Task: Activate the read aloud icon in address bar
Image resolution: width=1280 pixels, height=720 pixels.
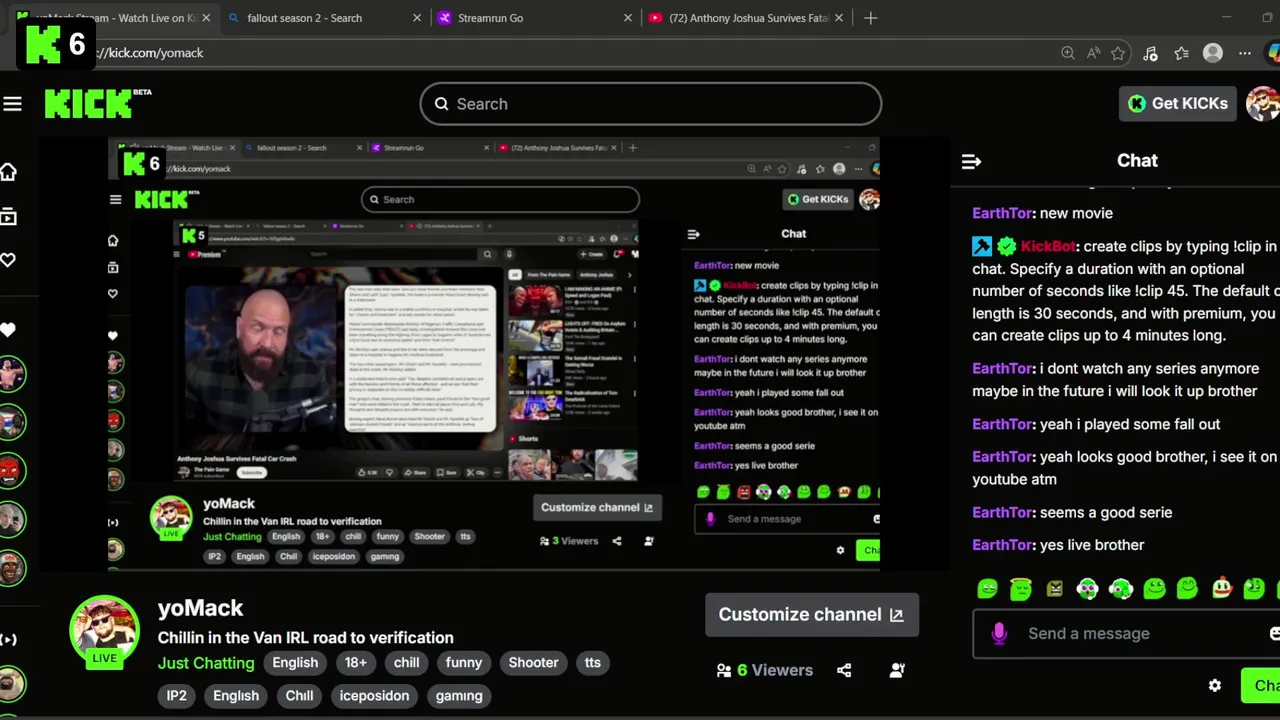Action: 1093,53
